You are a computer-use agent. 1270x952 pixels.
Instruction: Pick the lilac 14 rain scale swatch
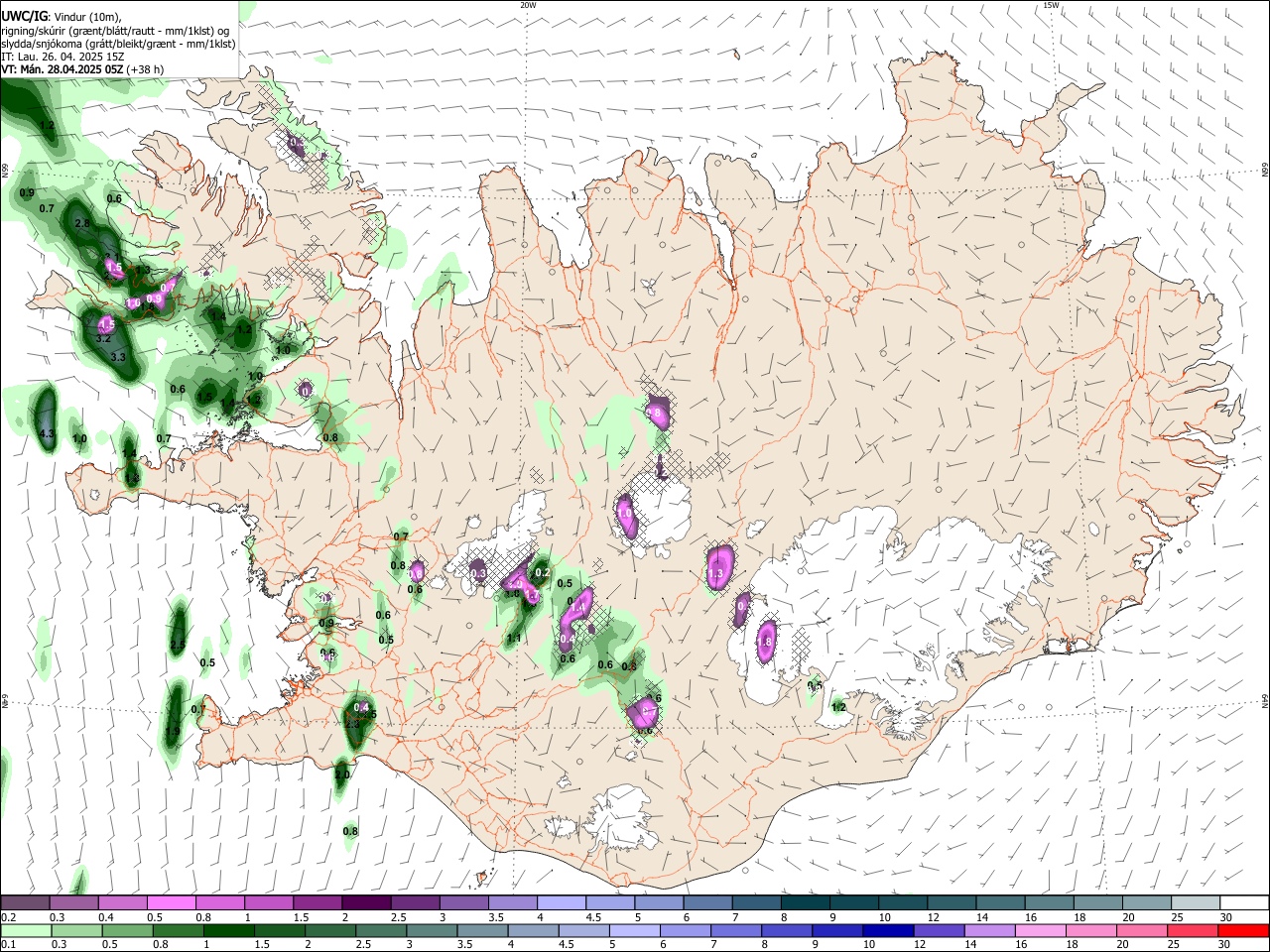990,930
